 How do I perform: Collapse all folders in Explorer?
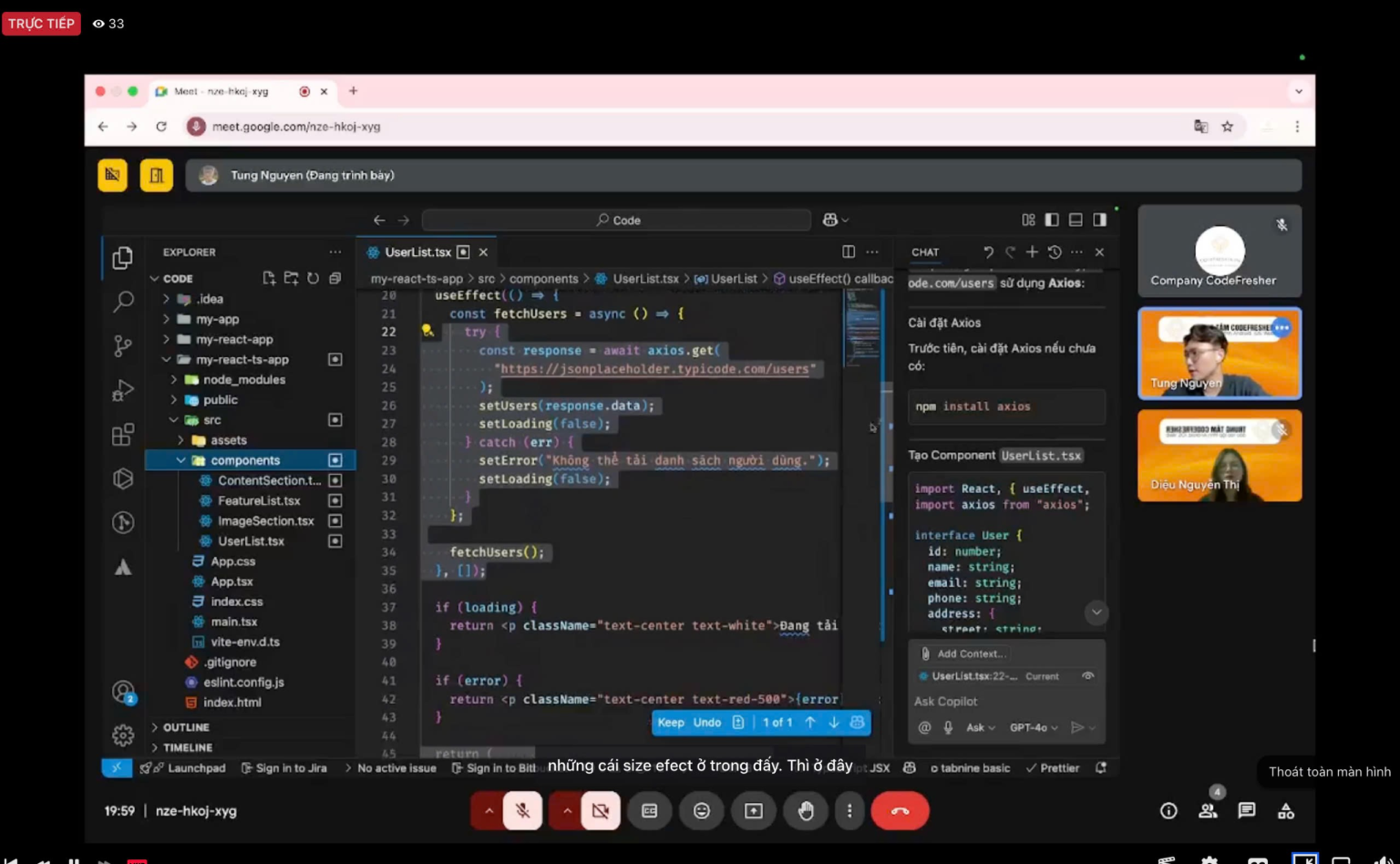tap(335, 278)
